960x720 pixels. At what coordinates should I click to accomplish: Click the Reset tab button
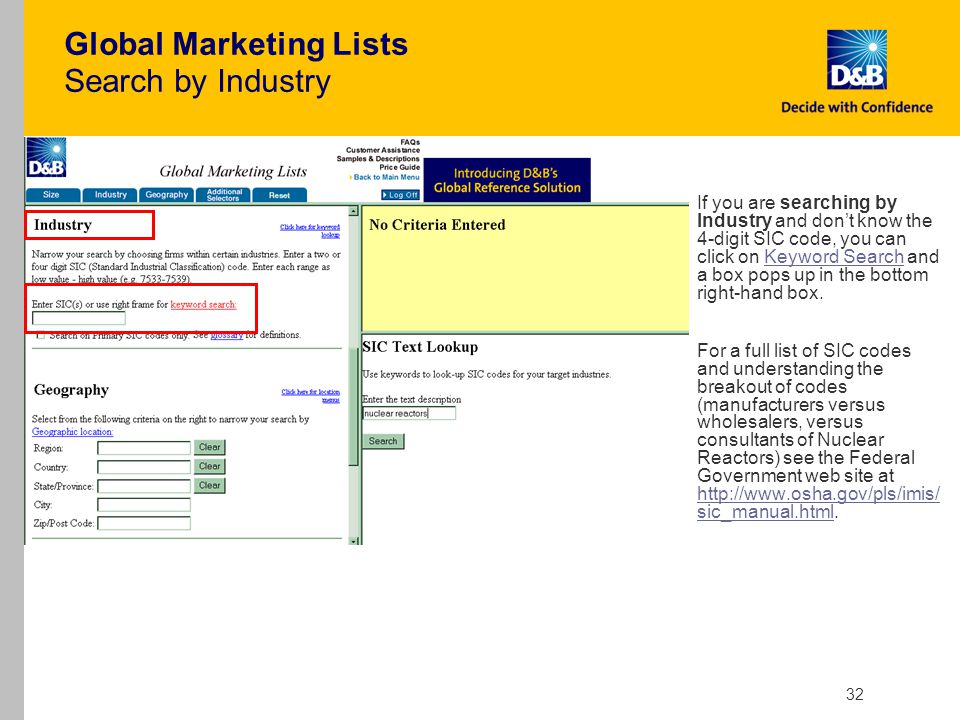point(279,195)
